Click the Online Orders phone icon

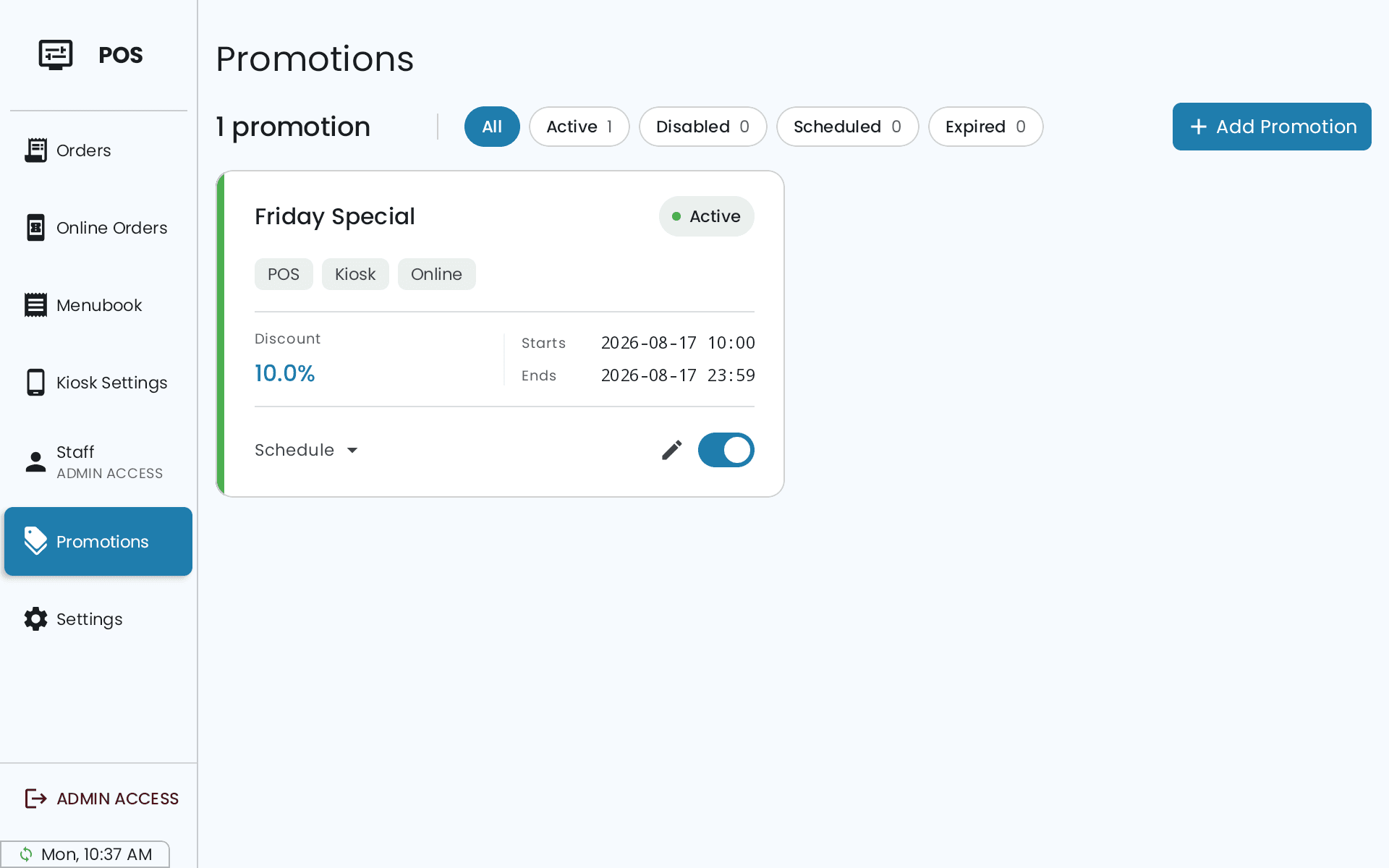click(35, 228)
